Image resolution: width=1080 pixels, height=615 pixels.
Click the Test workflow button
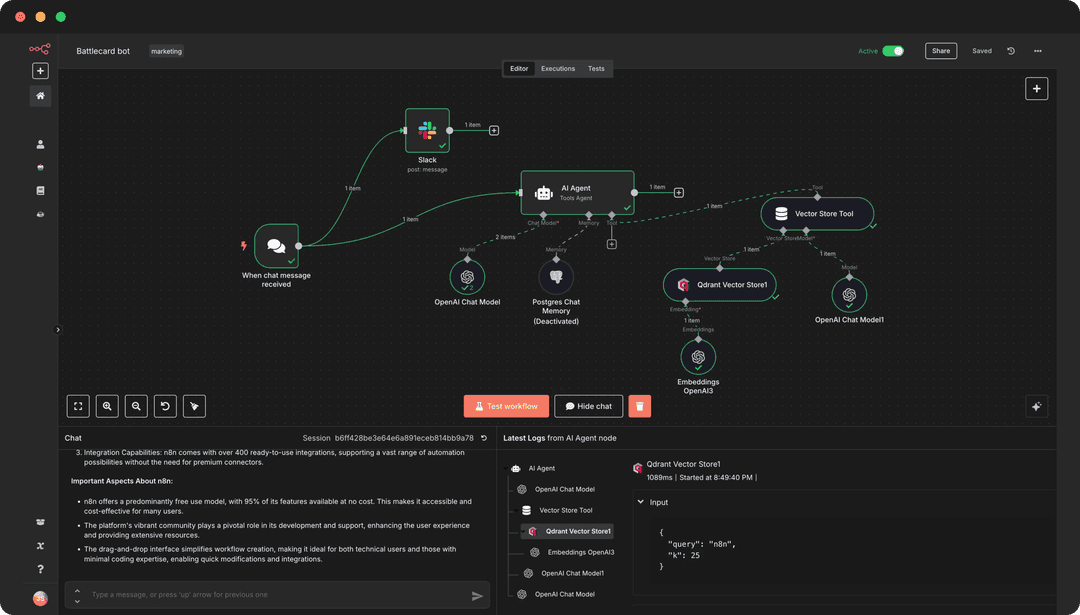pos(505,406)
